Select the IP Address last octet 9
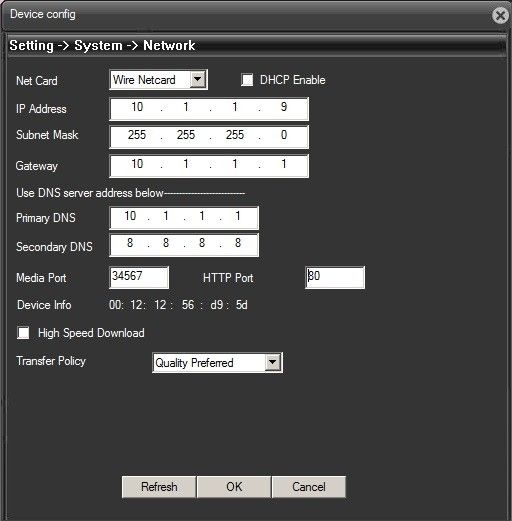The width and height of the screenshot is (512, 521). pos(284,107)
